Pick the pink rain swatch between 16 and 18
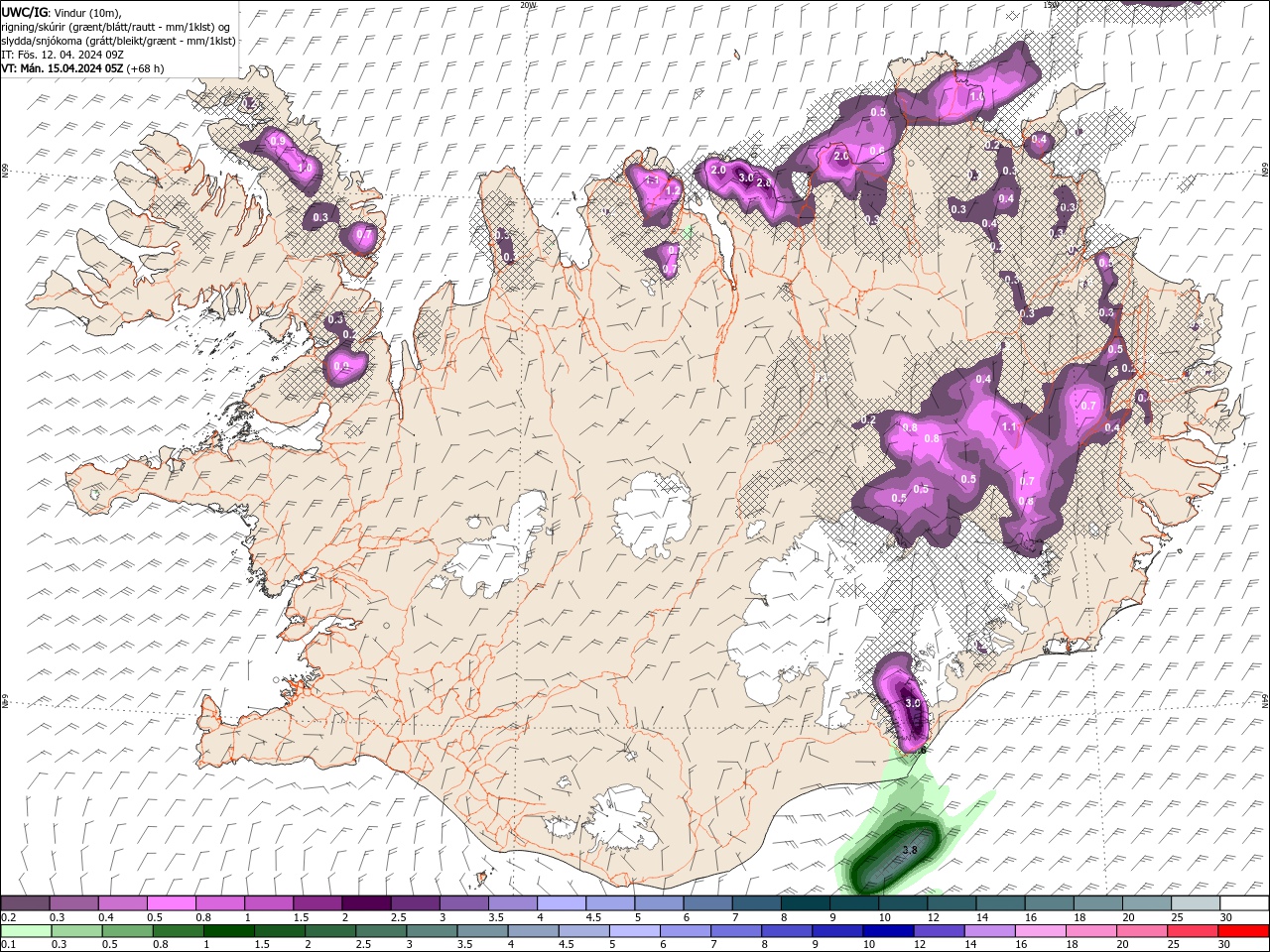 1040,931
